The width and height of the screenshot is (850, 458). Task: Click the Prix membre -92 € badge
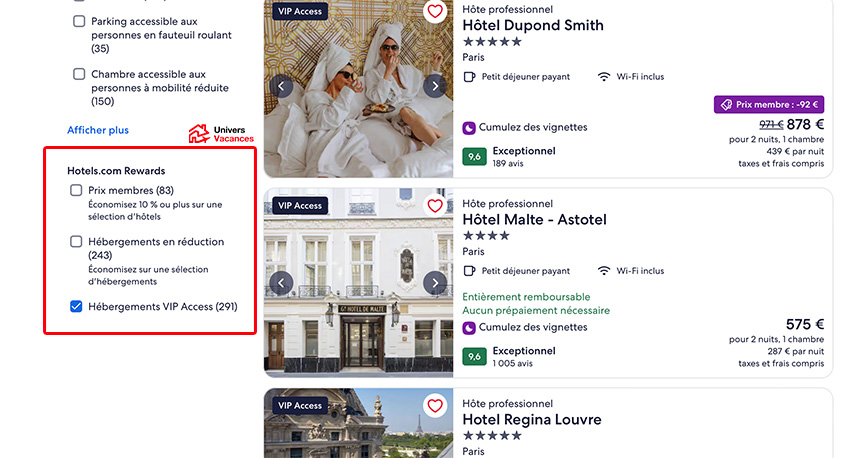(x=768, y=104)
